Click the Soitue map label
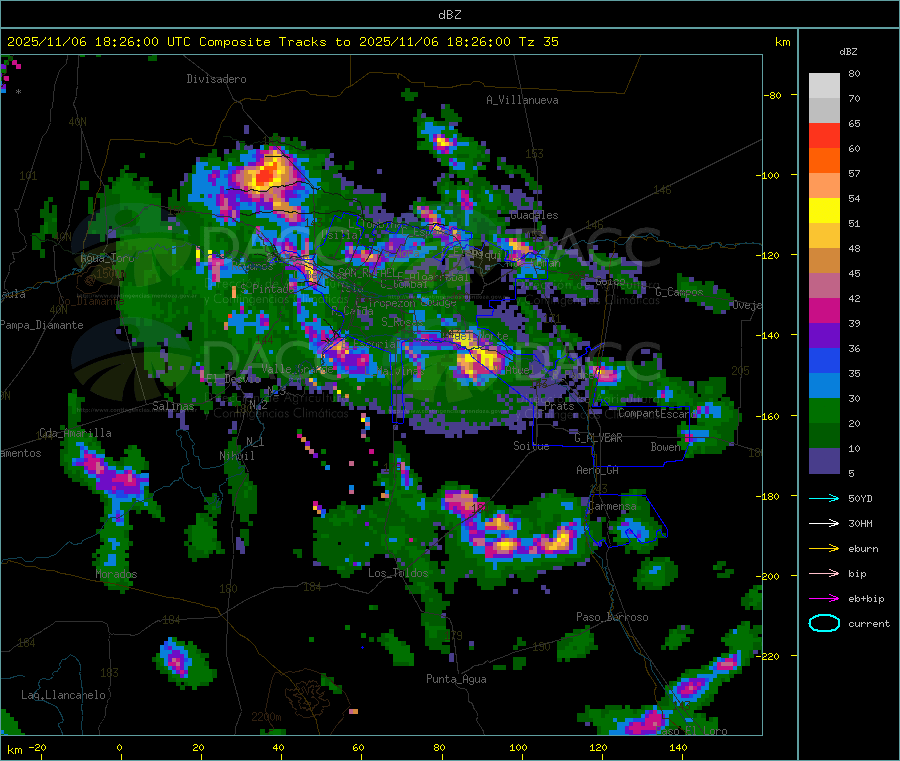Image resolution: width=900 pixels, height=761 pixels. tap(531, 446)
